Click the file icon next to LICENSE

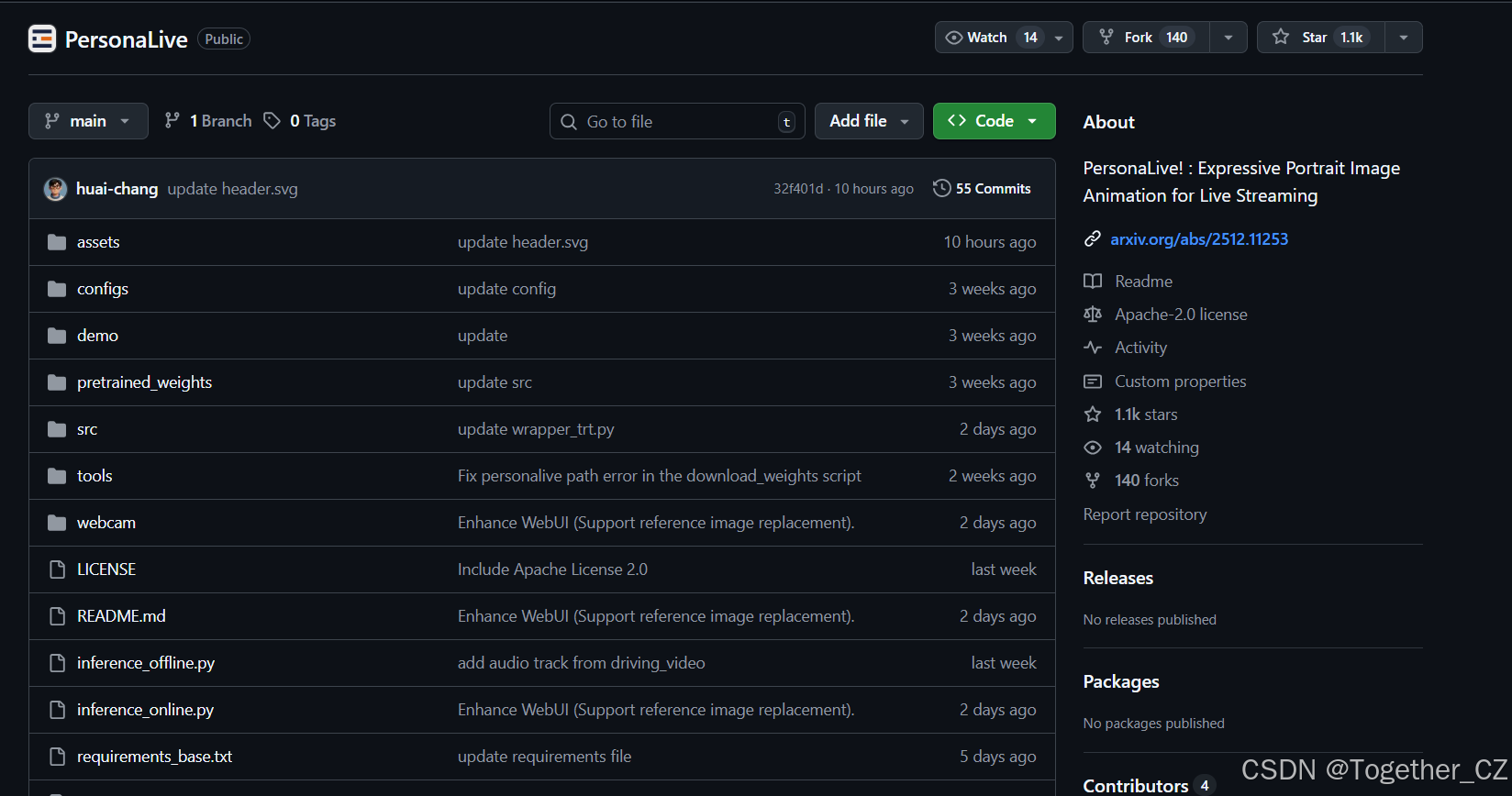[x=57, y=569]
